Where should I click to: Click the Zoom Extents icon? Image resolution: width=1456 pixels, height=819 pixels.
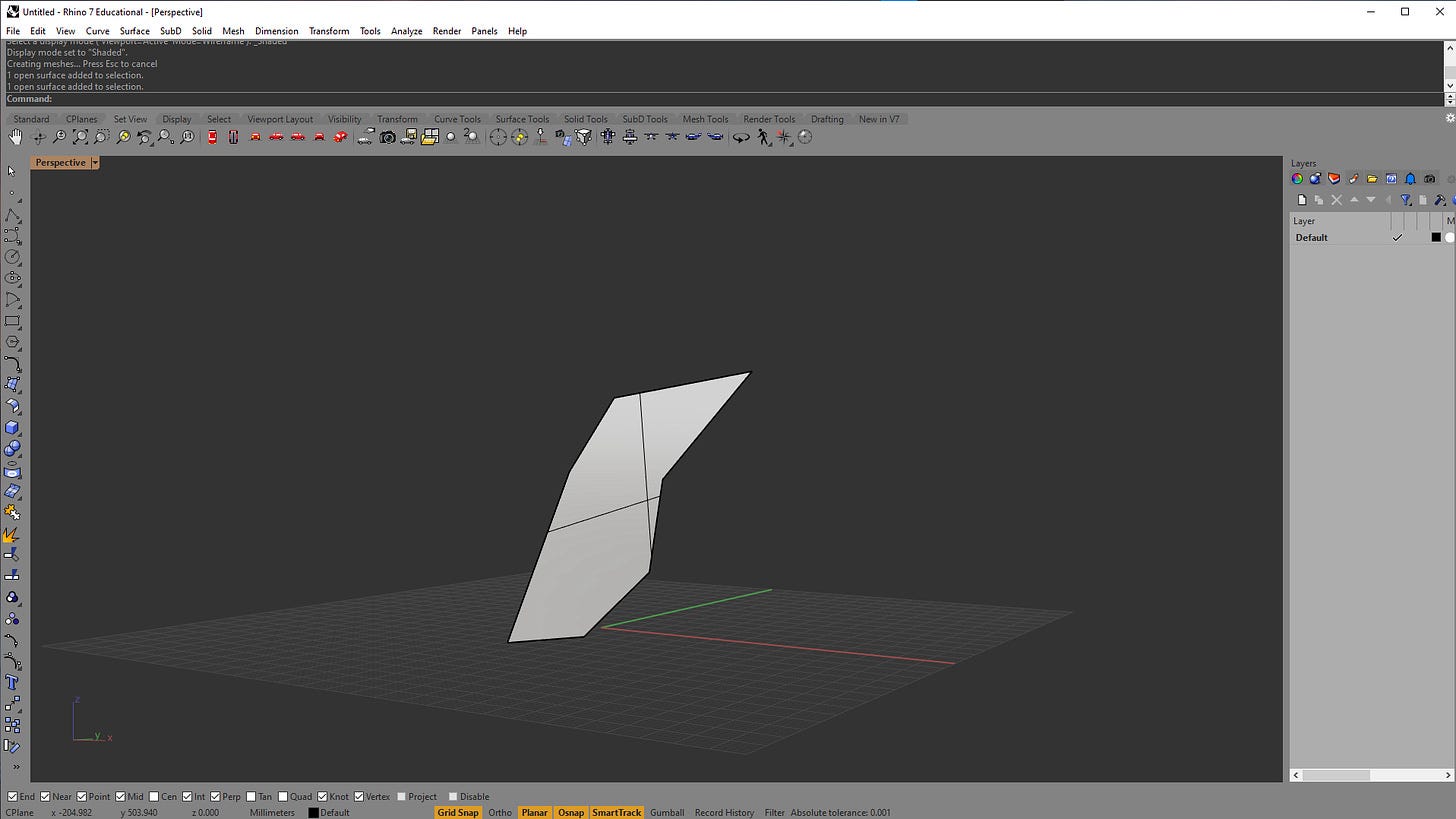81,137
